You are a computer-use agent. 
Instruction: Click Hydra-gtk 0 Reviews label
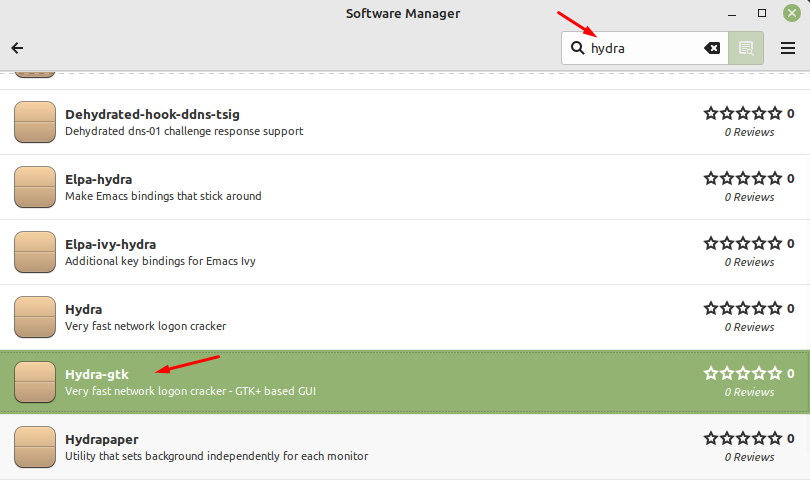click(x=749, y=392)
